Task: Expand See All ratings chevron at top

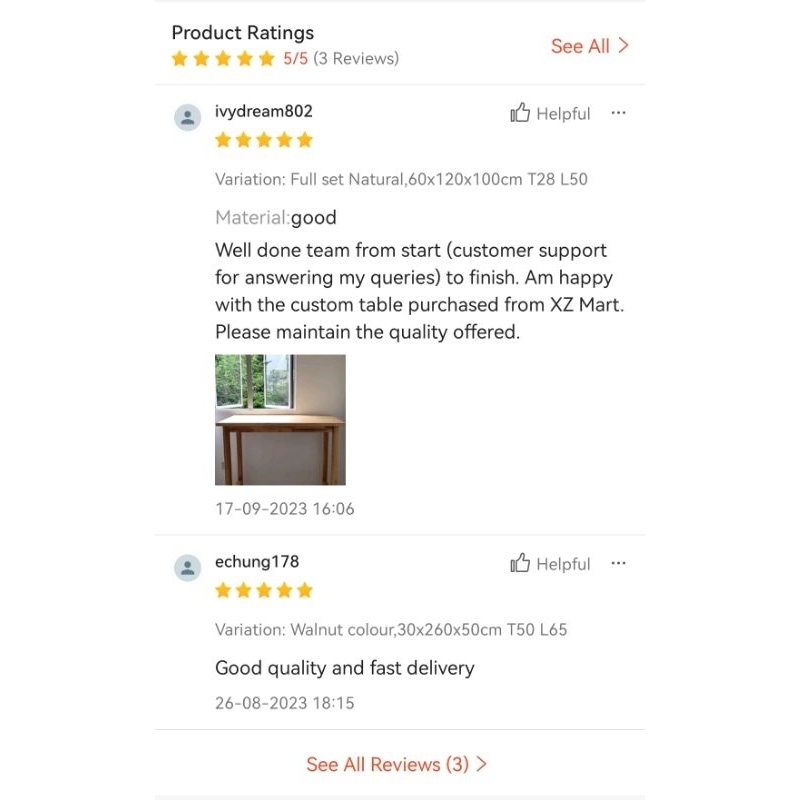Action: (624, 45)
